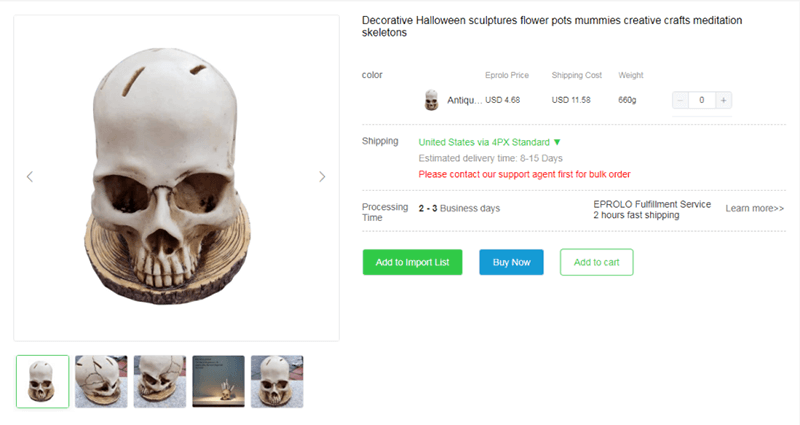Select the Antique color swatch image
800x425 pixels.
432,99
